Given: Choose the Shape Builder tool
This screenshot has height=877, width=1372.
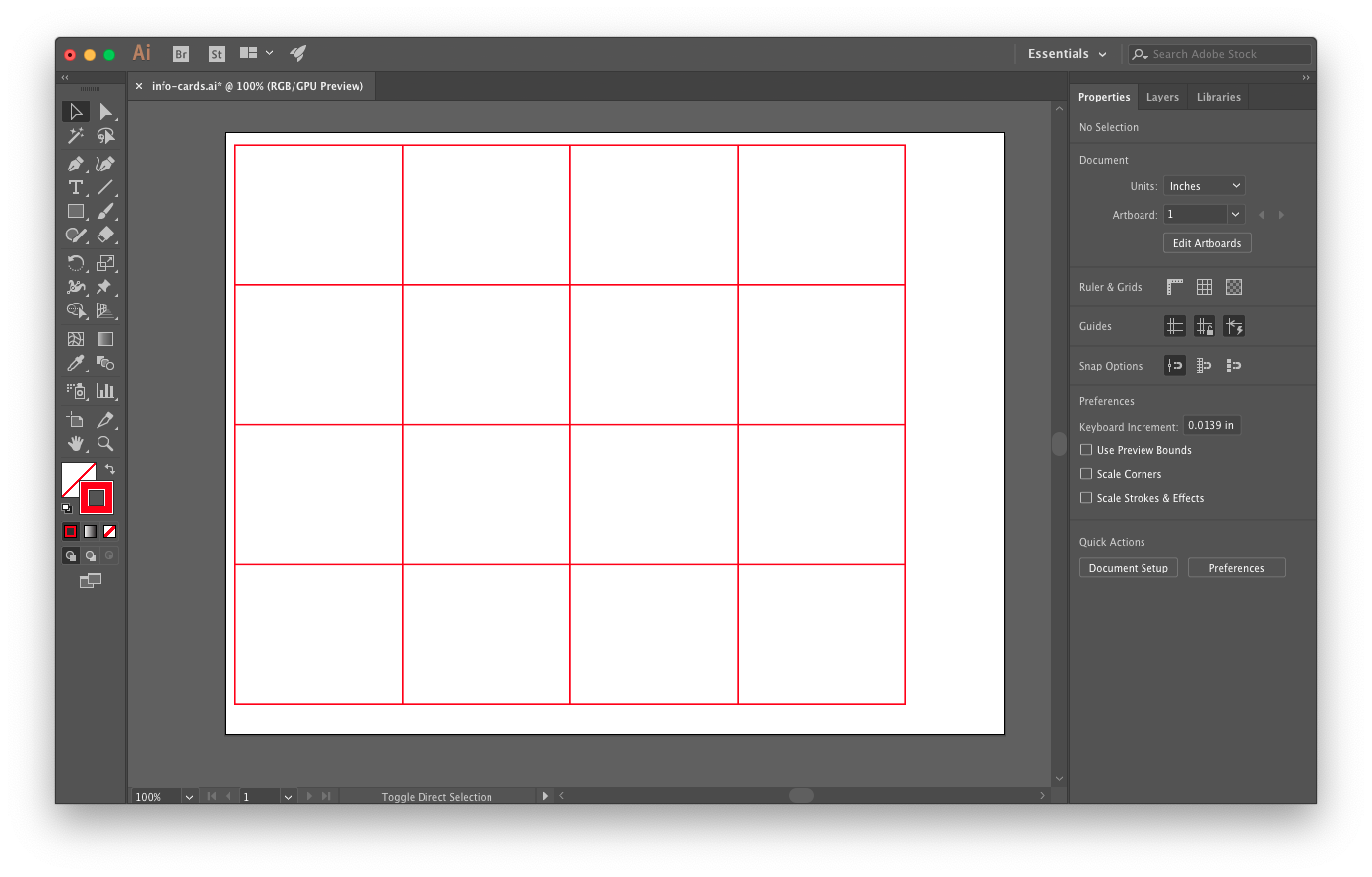Looking at the screenshot, I should coord(76,310).
